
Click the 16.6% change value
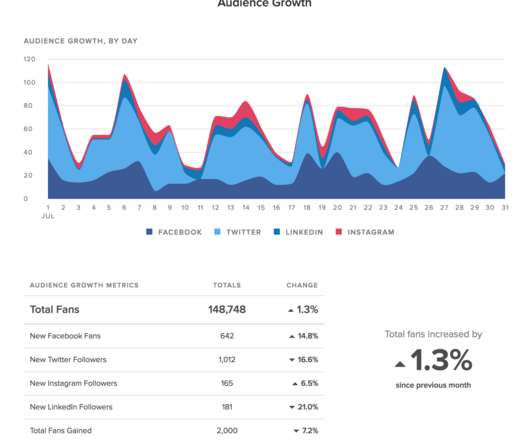308,360
